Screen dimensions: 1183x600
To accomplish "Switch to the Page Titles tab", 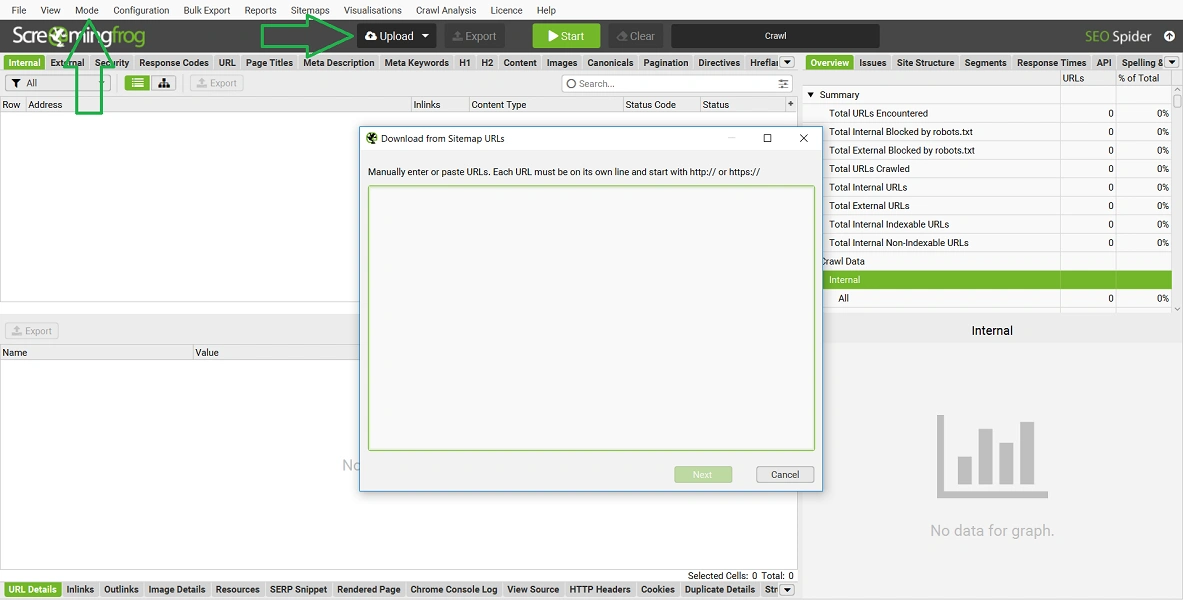I will 269,63.
